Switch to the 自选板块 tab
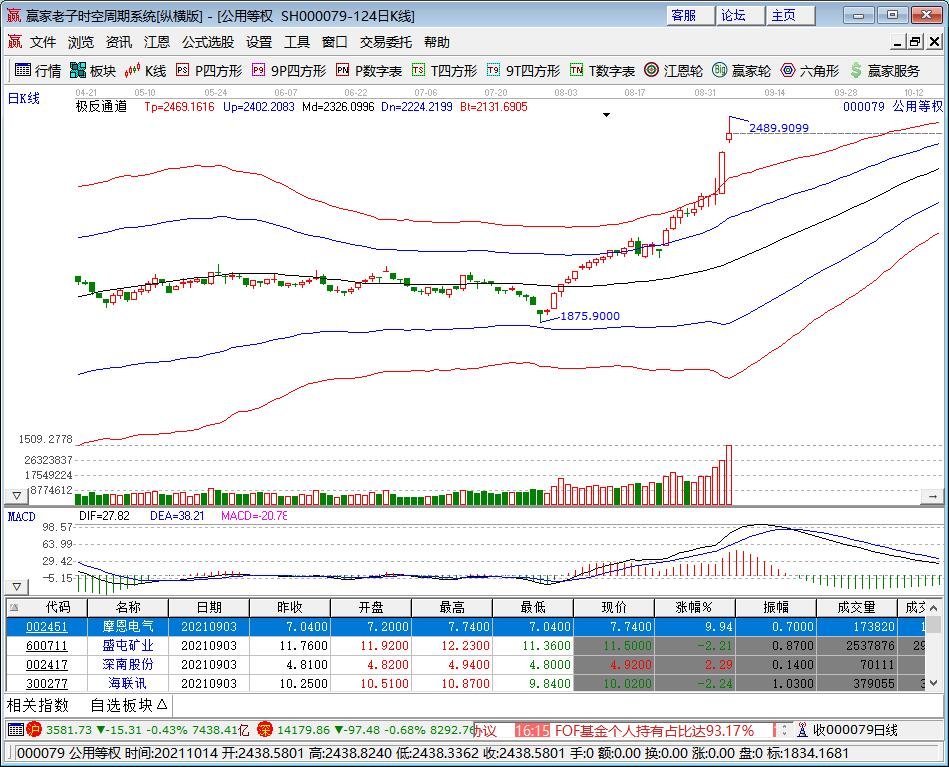Viewport: 949px width, 767px height. click(x=121, y=705)
